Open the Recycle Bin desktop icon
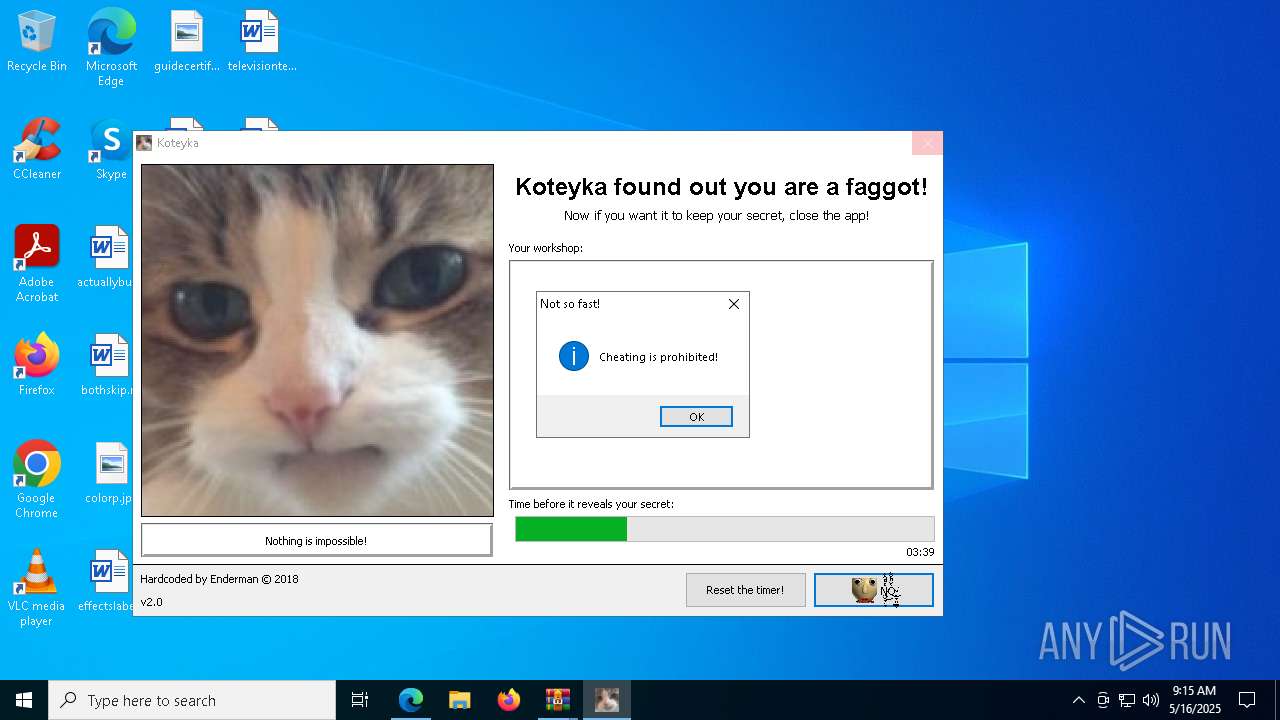 pos(37,42)
